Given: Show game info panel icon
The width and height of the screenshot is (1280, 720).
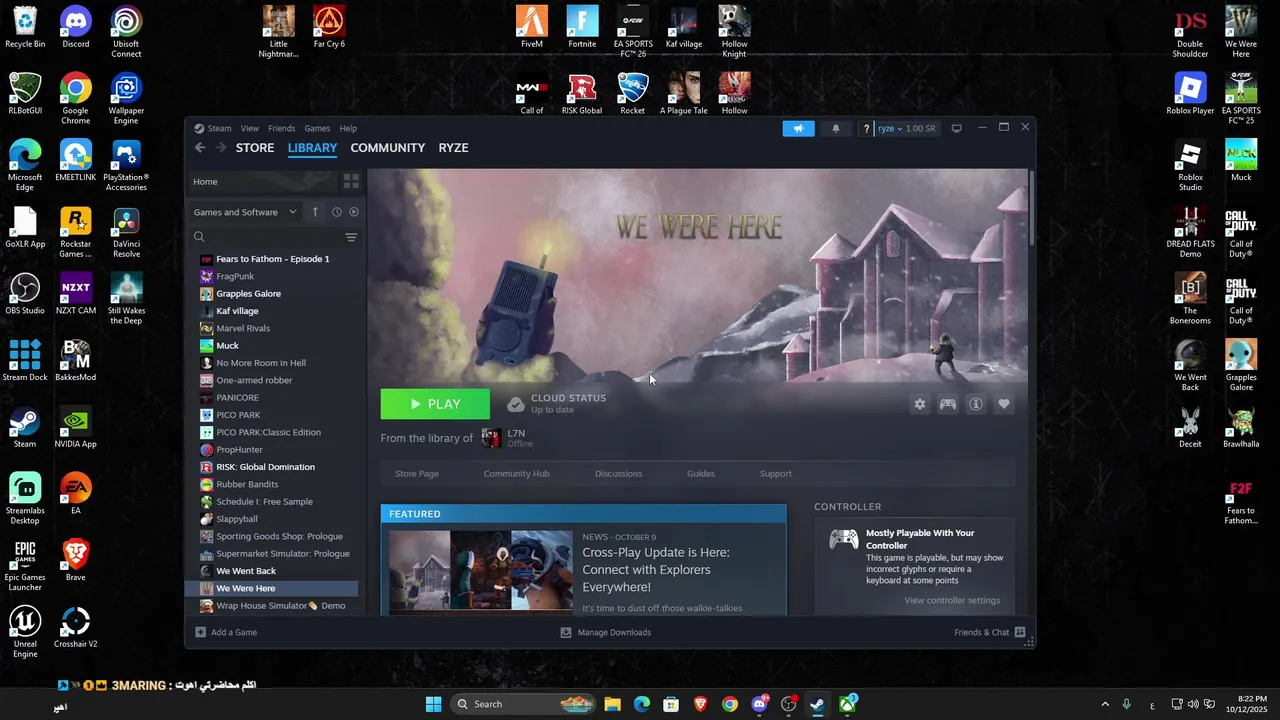Looking at the screenshot, I should coord(976,404).
